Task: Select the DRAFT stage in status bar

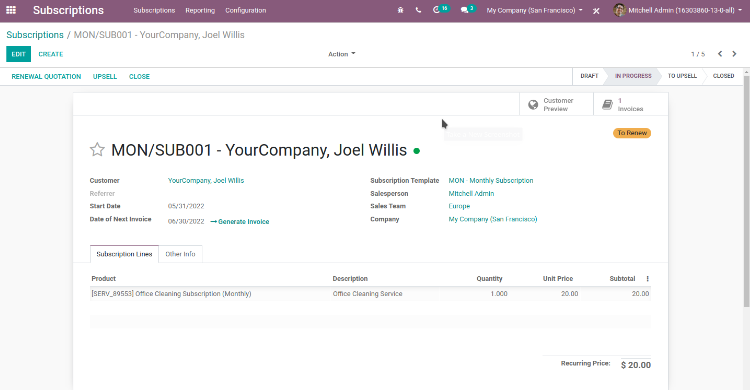Action: (x=589, y=76)
